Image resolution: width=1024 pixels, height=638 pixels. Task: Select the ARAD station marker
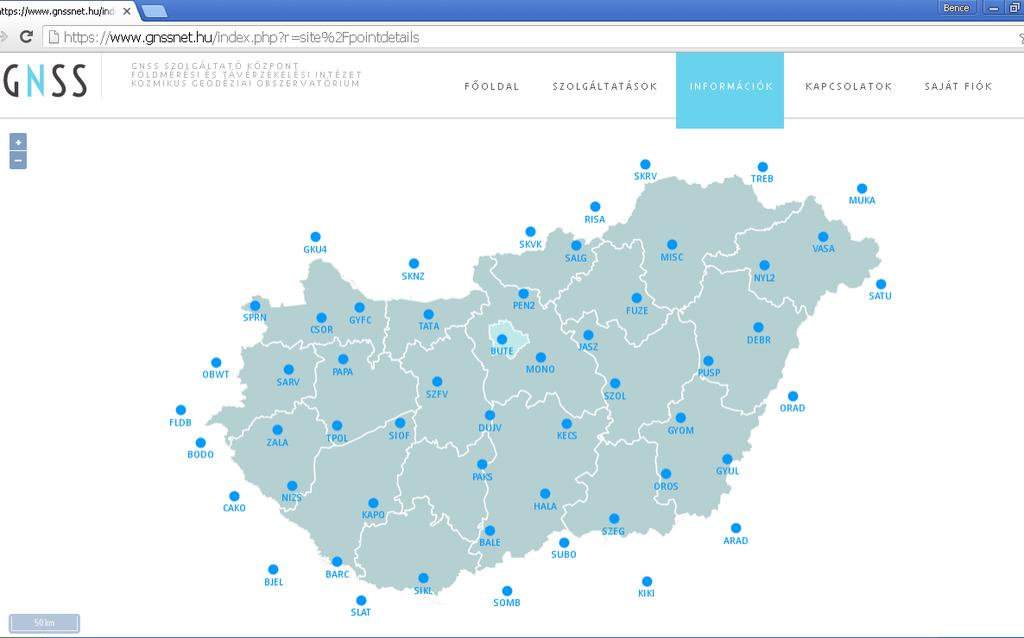click(736, 528)
